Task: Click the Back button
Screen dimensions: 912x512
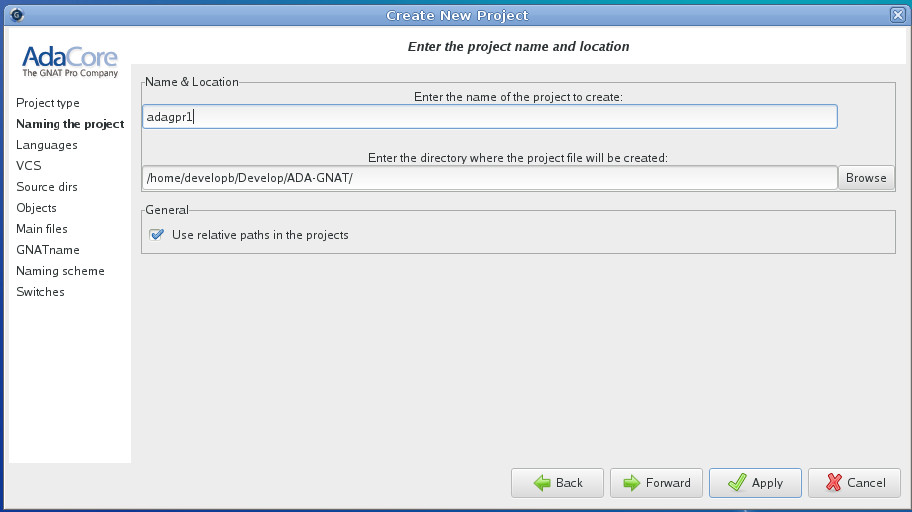Action: 557,483
